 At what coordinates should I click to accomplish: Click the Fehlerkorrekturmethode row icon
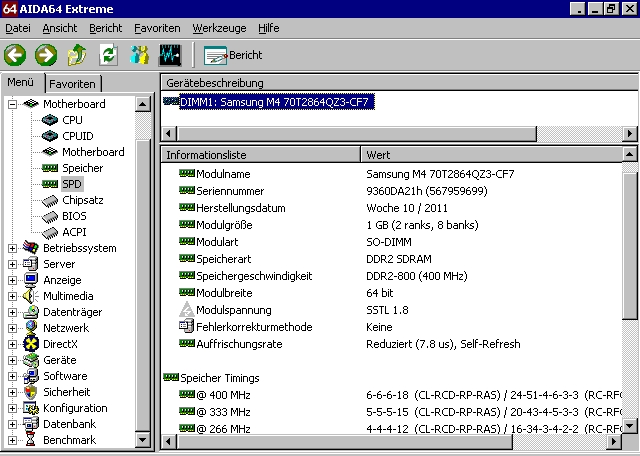tap(187, 326)
